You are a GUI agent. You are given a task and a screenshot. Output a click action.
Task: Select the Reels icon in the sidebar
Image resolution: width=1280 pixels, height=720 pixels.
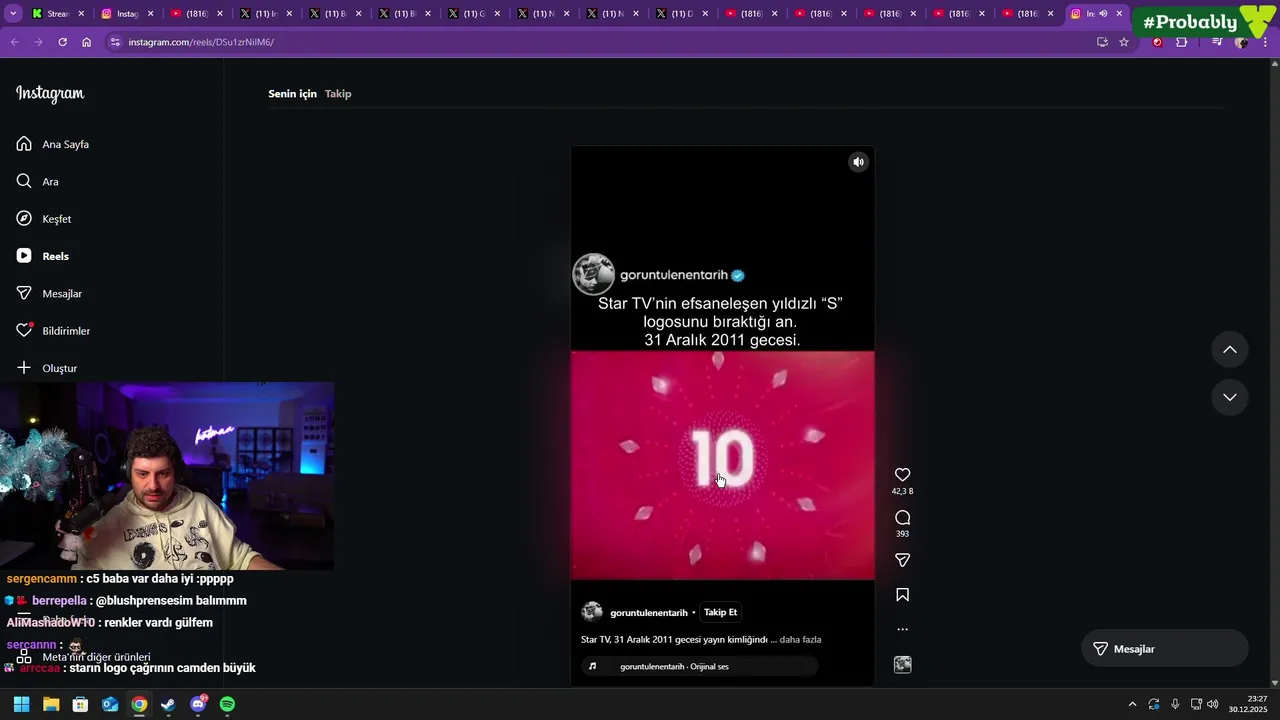24,256
